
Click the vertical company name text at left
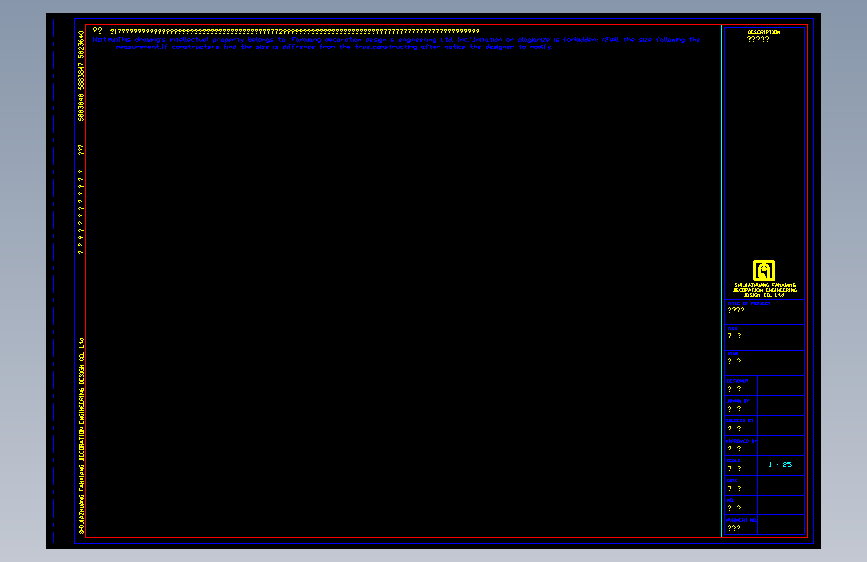click(82, 436)
